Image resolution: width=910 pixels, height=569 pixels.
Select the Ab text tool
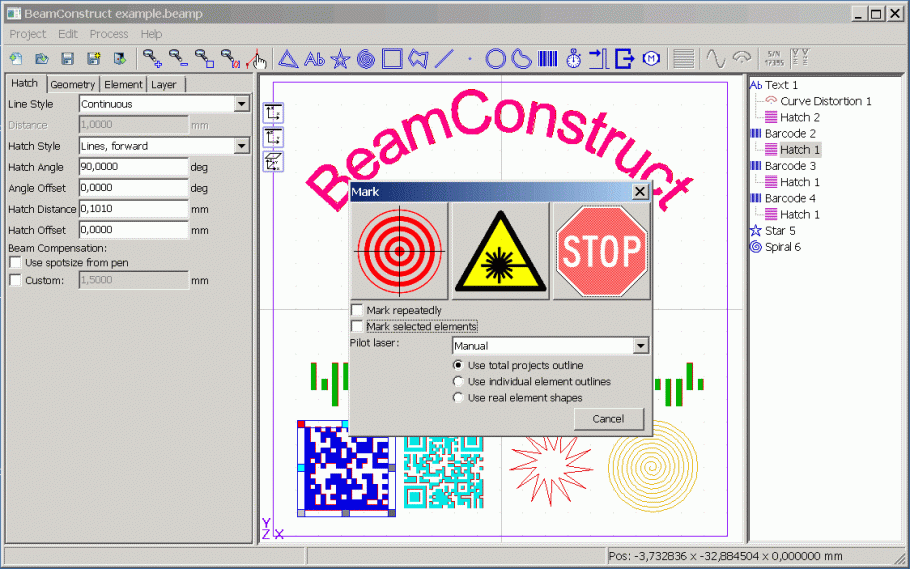pyautogui.click(x=314, y=59)
